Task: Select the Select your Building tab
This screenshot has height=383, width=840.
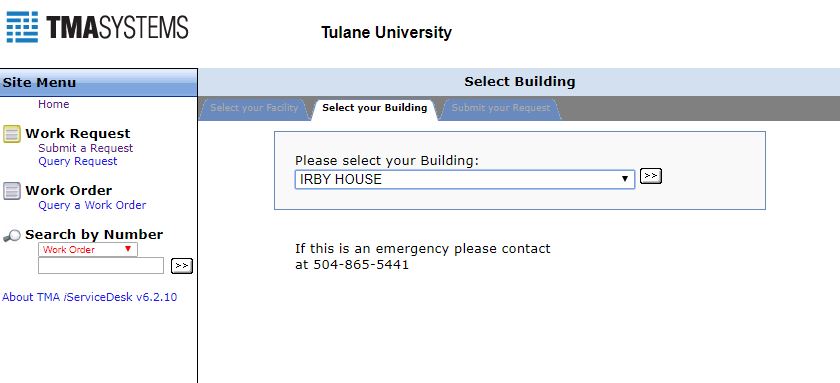Action: coord(374,108)
